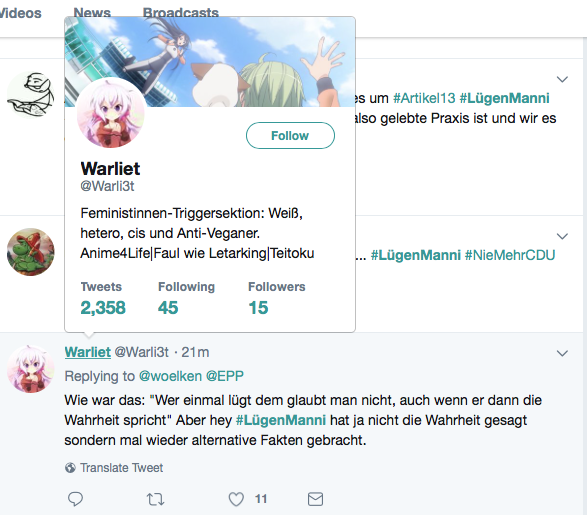Screen dimensions: 587x515
Task: Open the green dragon avatar profile
Action: tap(31, 252)
